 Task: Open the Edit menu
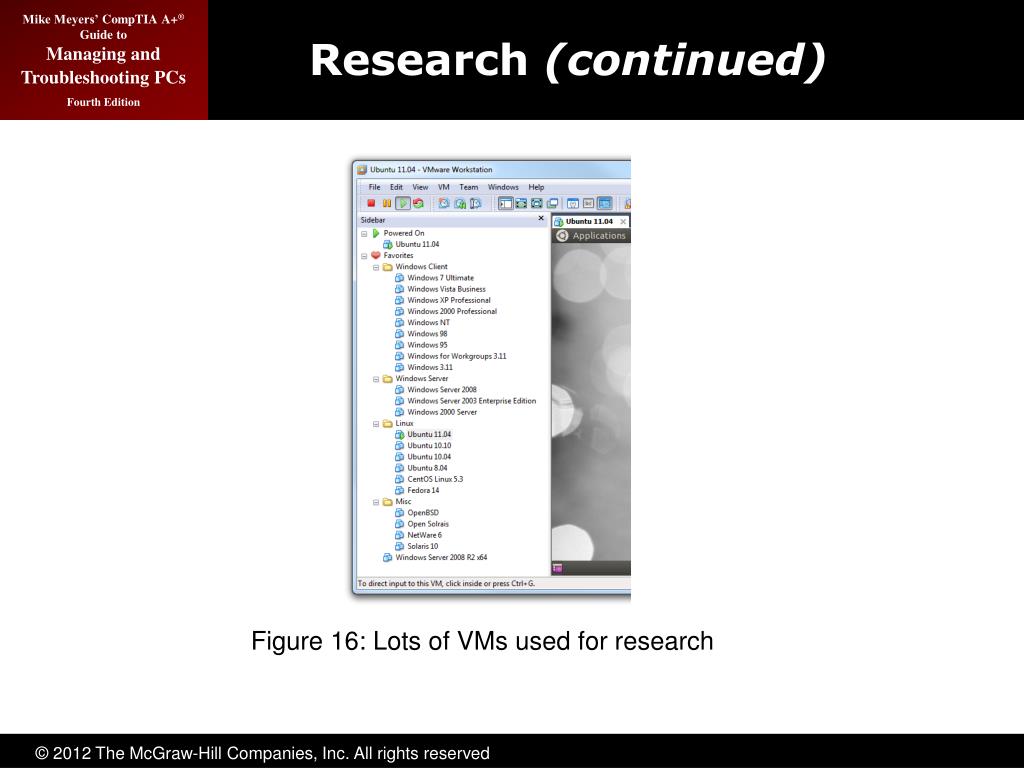coord(396,187)
